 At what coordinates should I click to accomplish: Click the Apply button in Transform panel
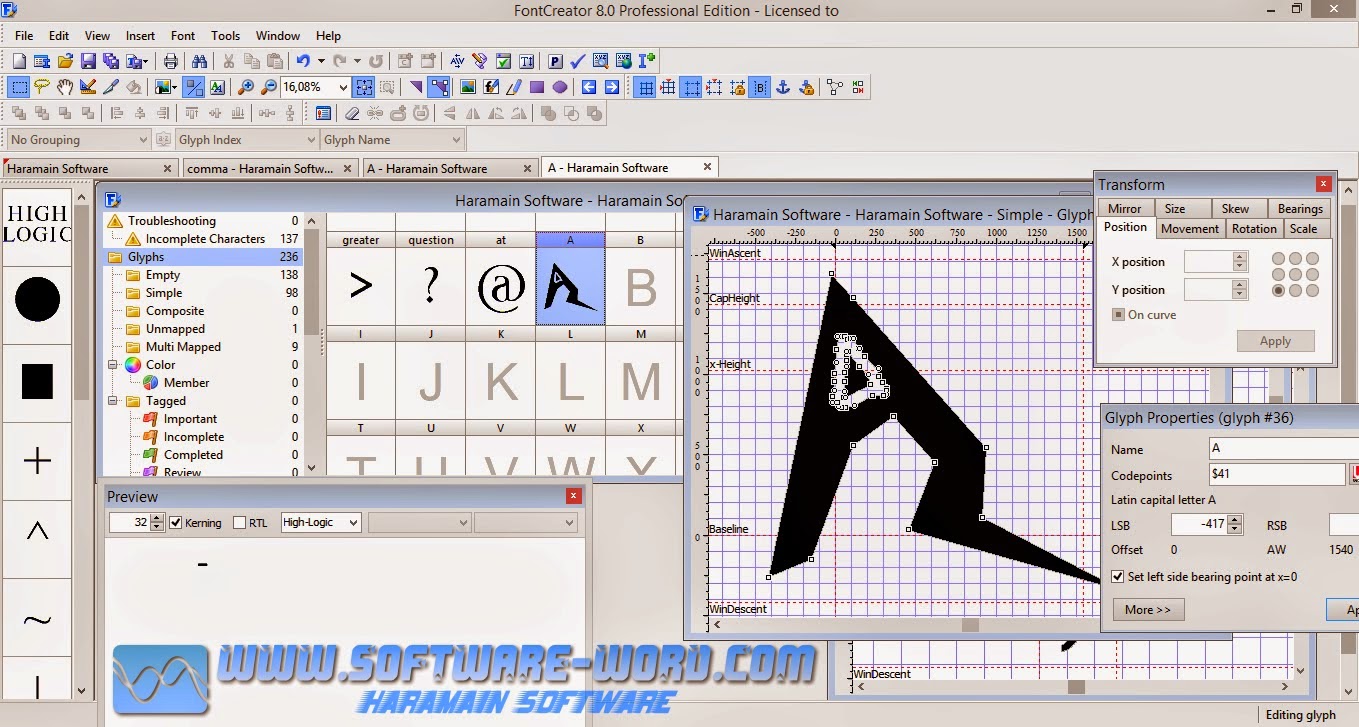tap(1275, 341)
